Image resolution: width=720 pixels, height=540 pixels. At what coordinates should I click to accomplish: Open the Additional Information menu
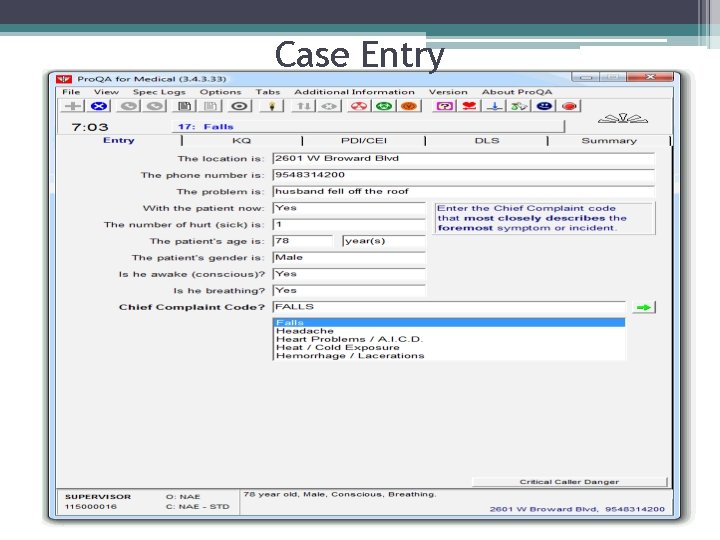[x=354, y=92]
